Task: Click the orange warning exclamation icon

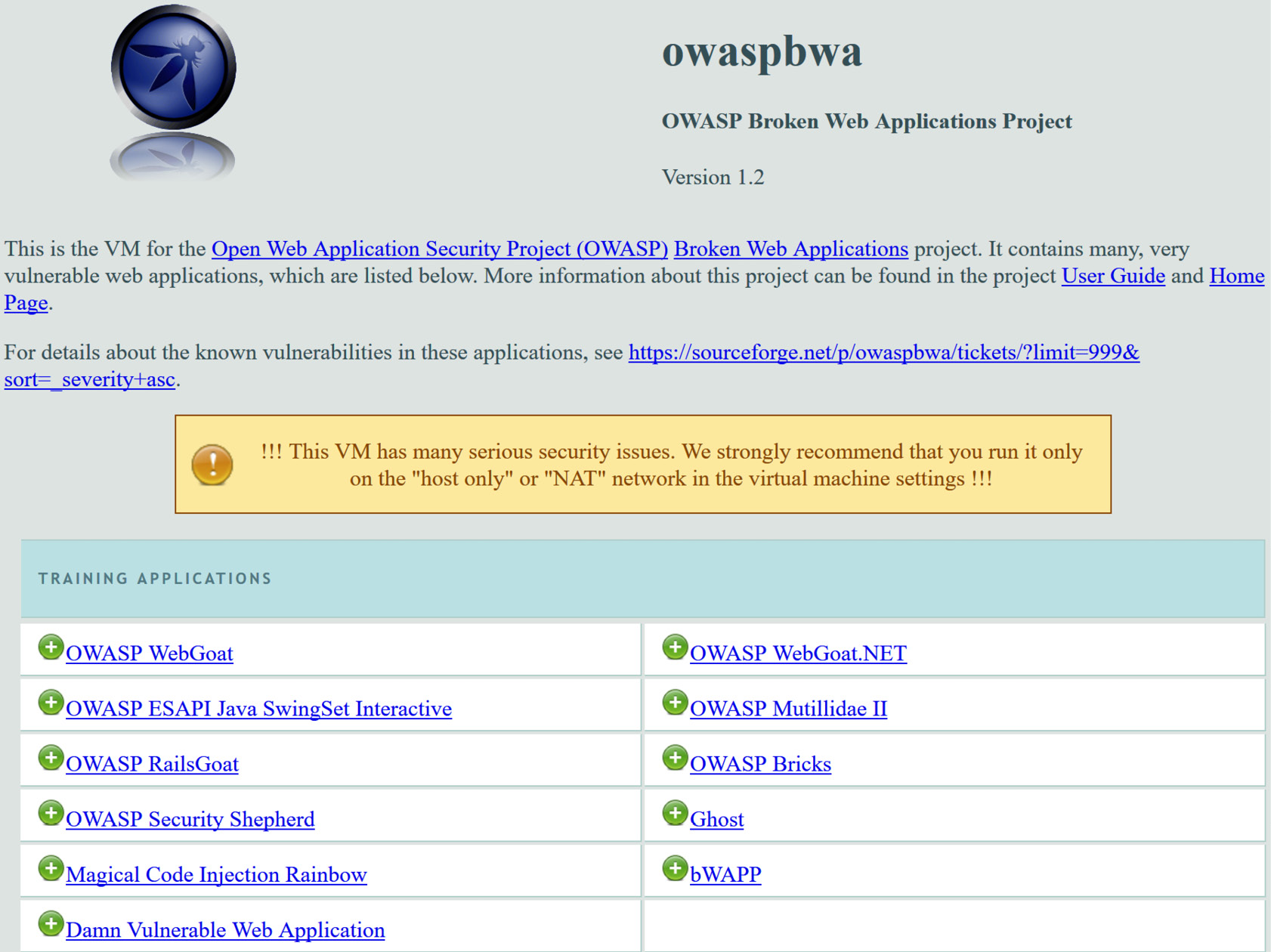Action: pos(212,465)
